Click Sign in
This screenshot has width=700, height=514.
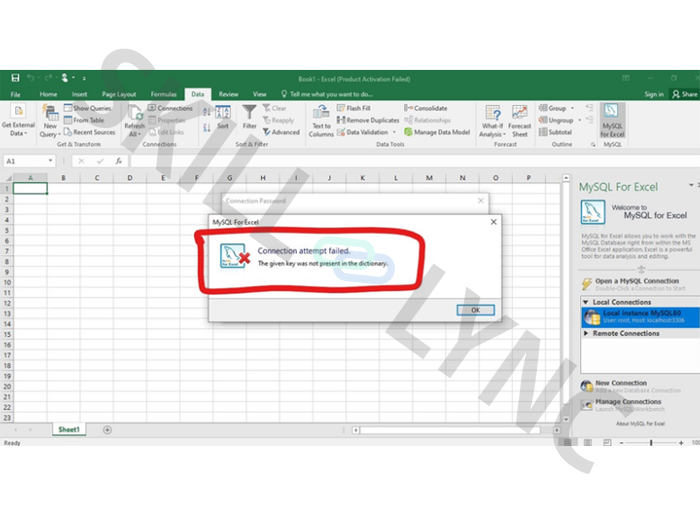(654, 94)
